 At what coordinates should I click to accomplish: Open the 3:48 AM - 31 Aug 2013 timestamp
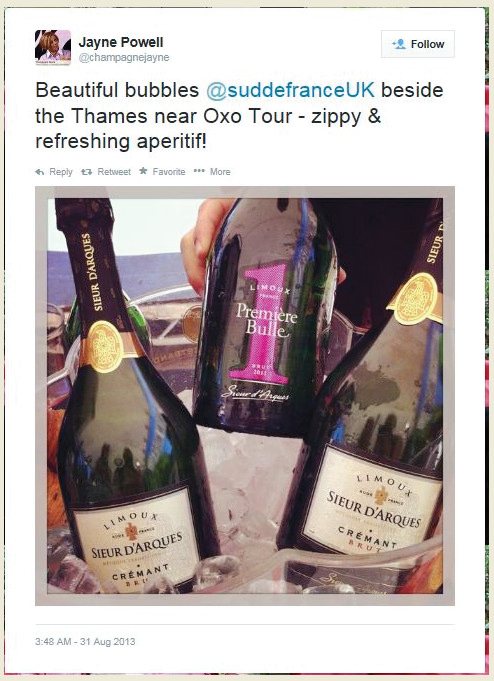point(85,641)
